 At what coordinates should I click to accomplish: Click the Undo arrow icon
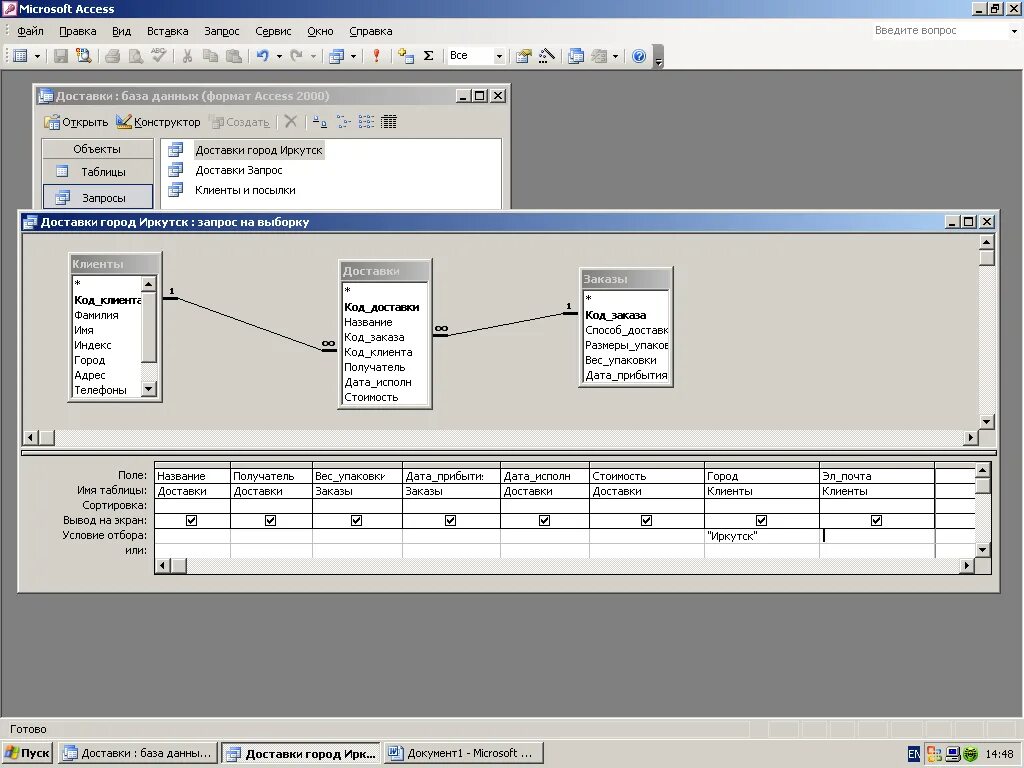point(263,56)
